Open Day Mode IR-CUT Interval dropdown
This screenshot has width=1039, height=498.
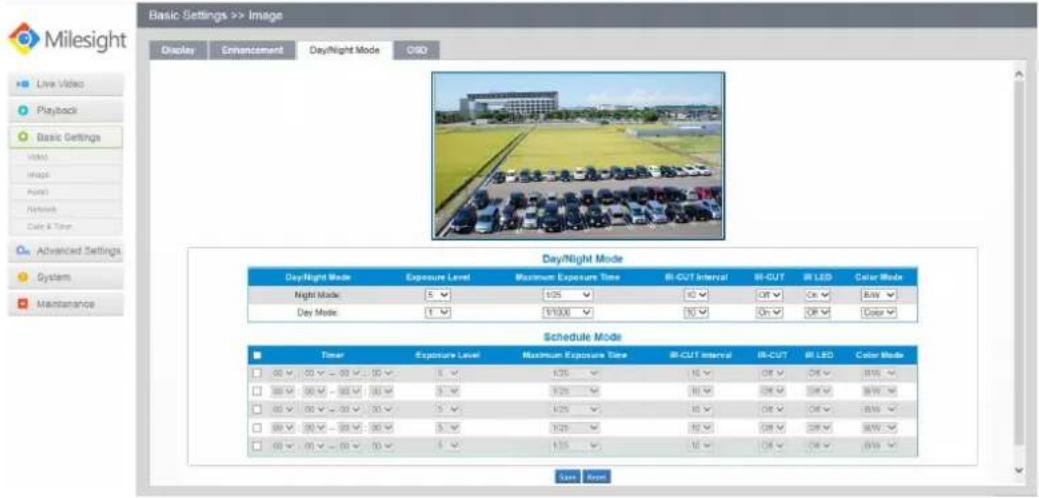tap(696, 313)
